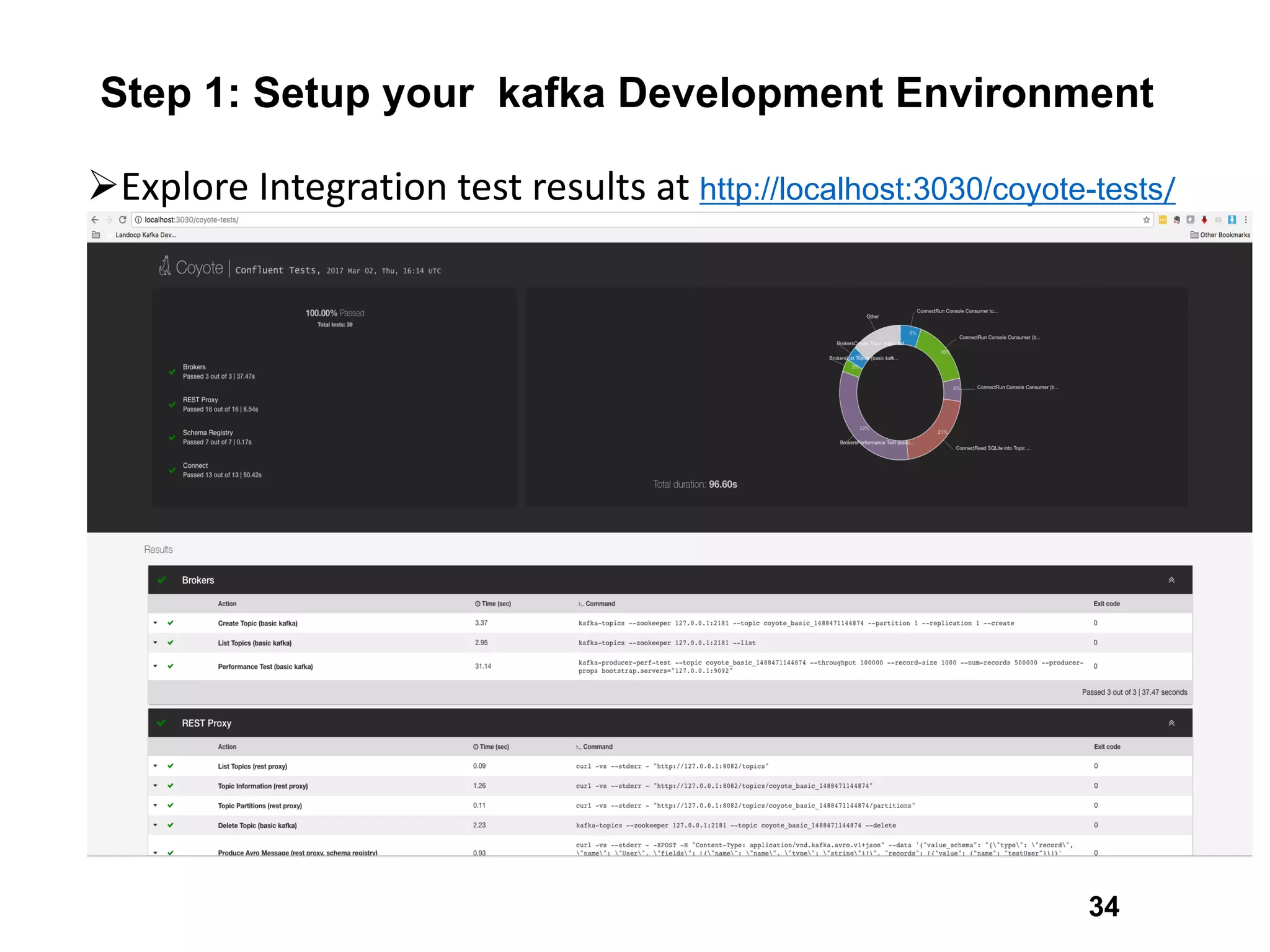Click the browser address bar
This screenshot has height=952, width=1270.
click(642, 219)
